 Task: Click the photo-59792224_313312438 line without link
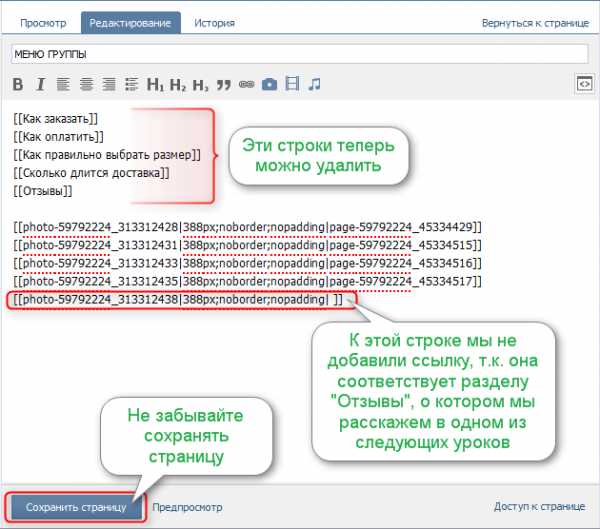click(178, 299)
